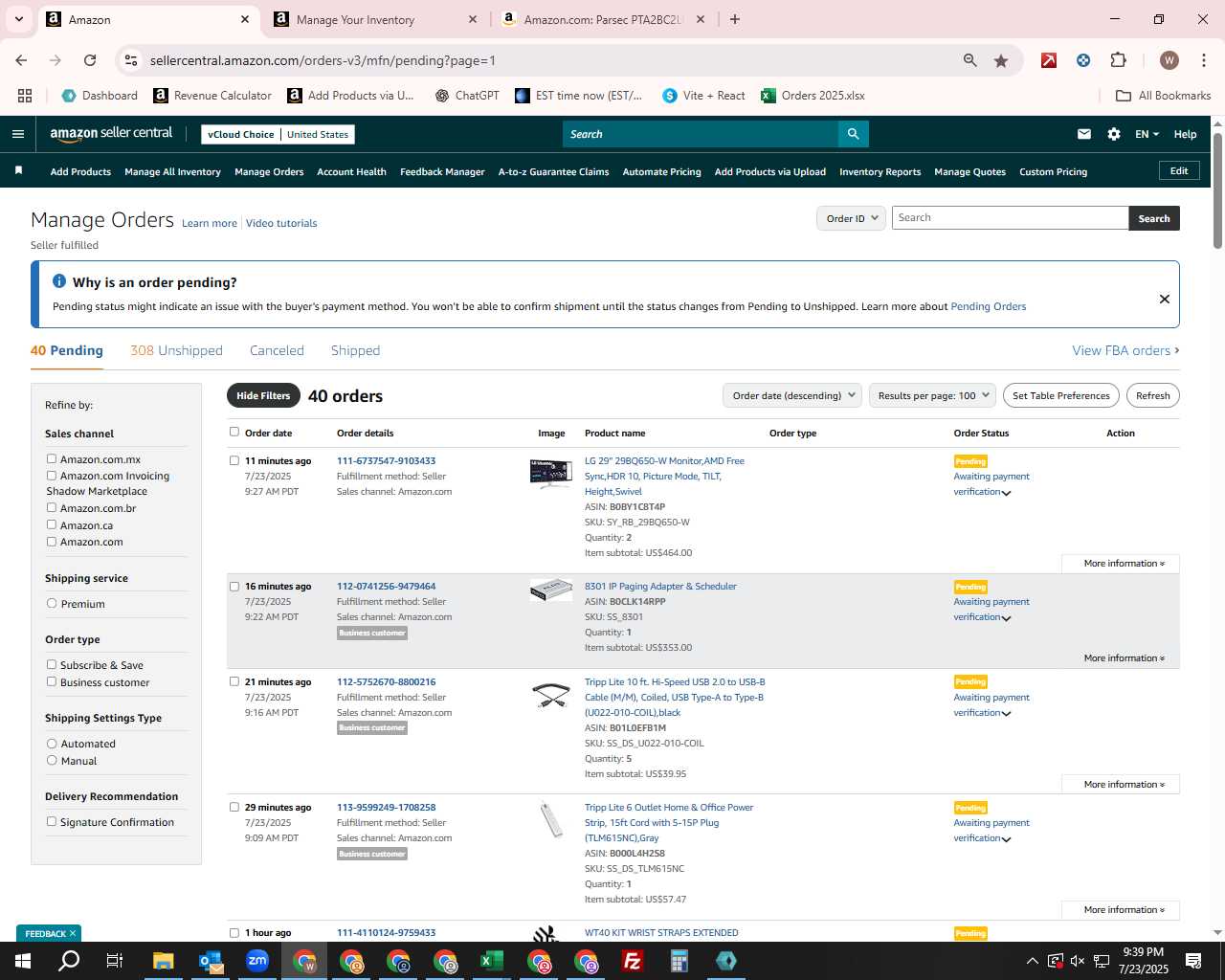Open a new browser tab
This screenshot has height=980, width=1225.
(735, 19)
